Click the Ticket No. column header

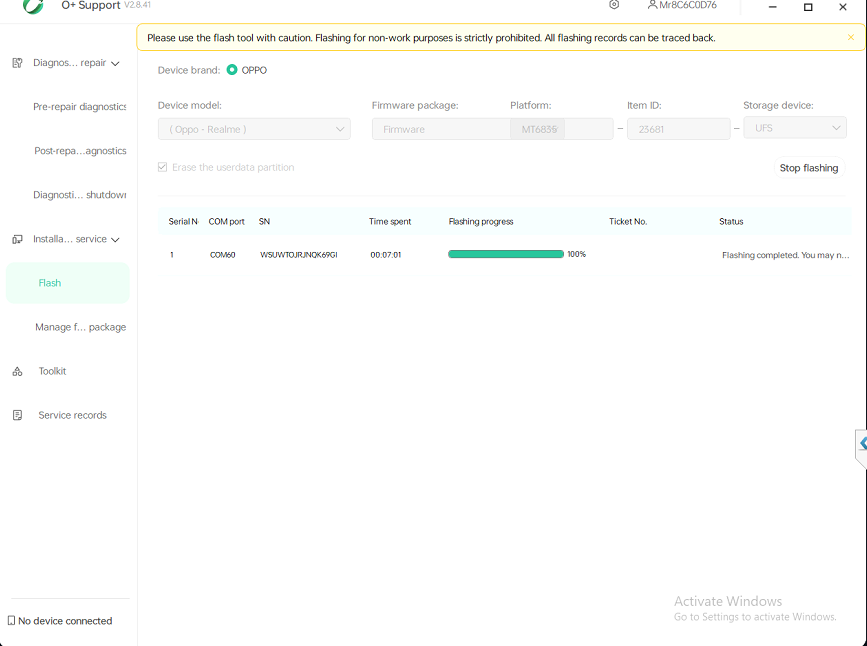(628, 221)
